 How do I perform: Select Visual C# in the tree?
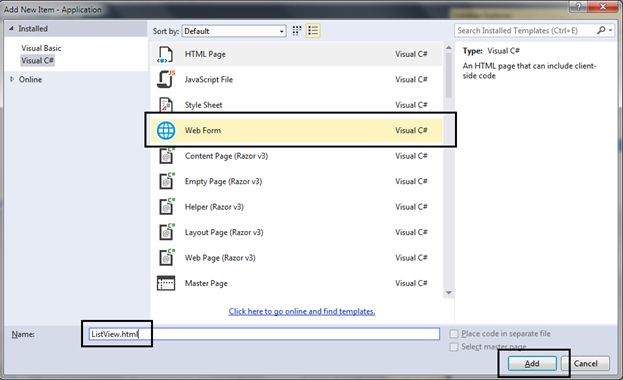point(37,60)
